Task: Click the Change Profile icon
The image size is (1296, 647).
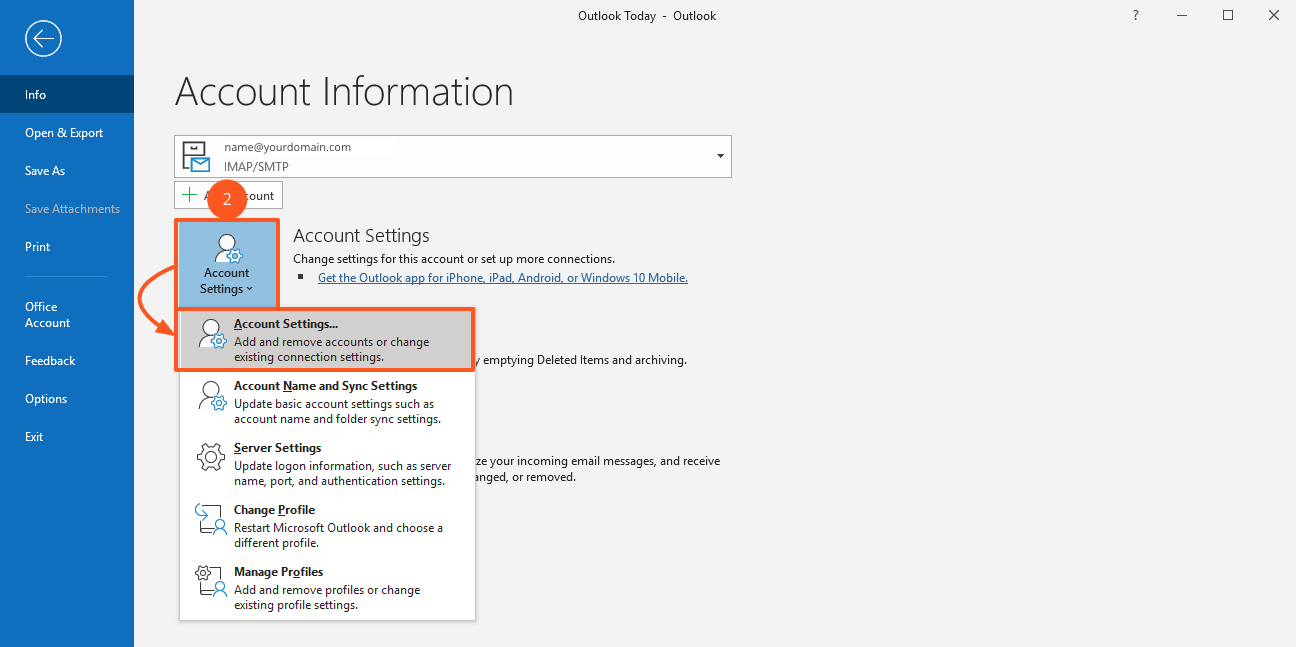Action: click(x=211, y=521)
